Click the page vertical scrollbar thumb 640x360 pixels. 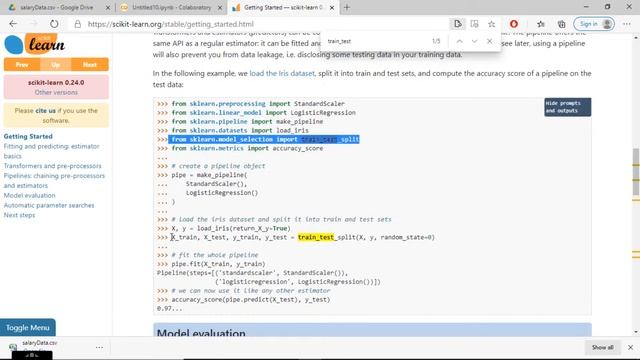click(x=636, y=171)
